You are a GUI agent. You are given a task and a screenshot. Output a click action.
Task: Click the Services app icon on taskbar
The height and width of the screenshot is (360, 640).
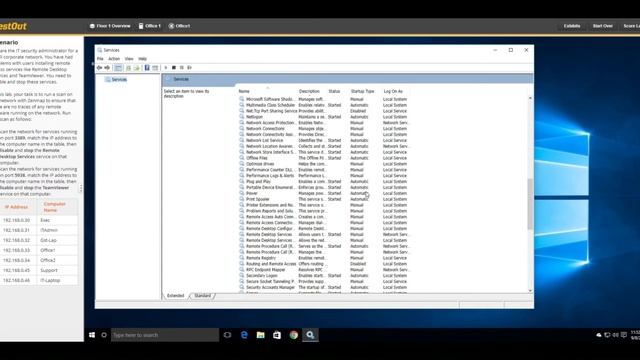310,335
